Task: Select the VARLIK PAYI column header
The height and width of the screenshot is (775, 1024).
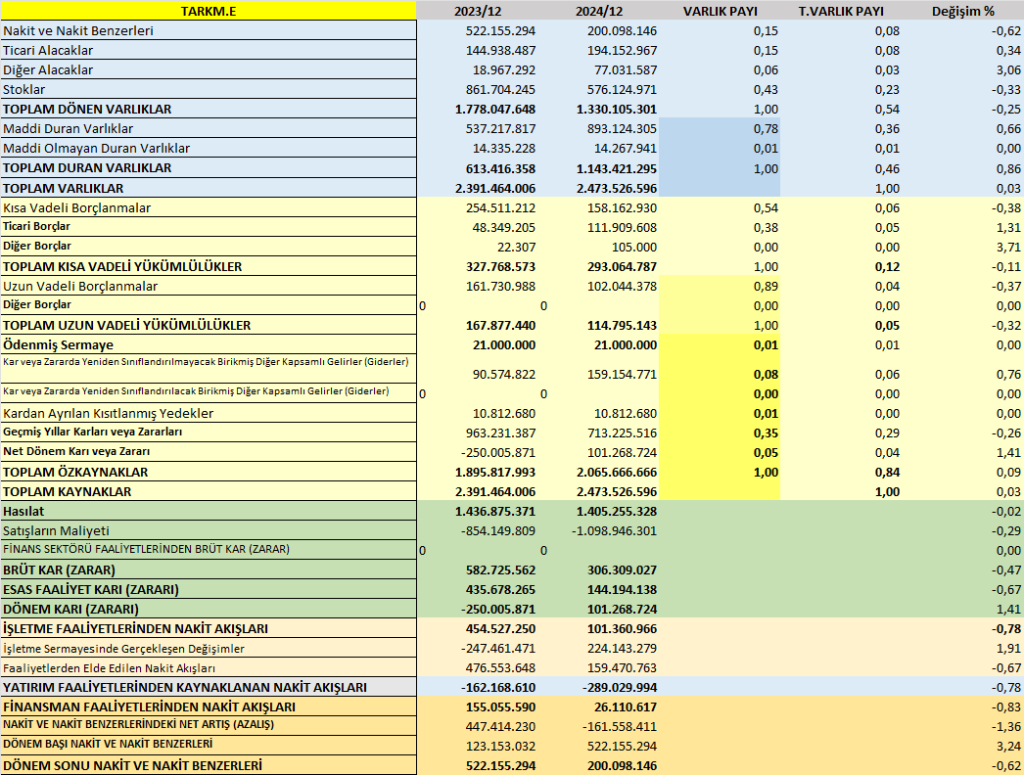Action: tap(720, 11)
